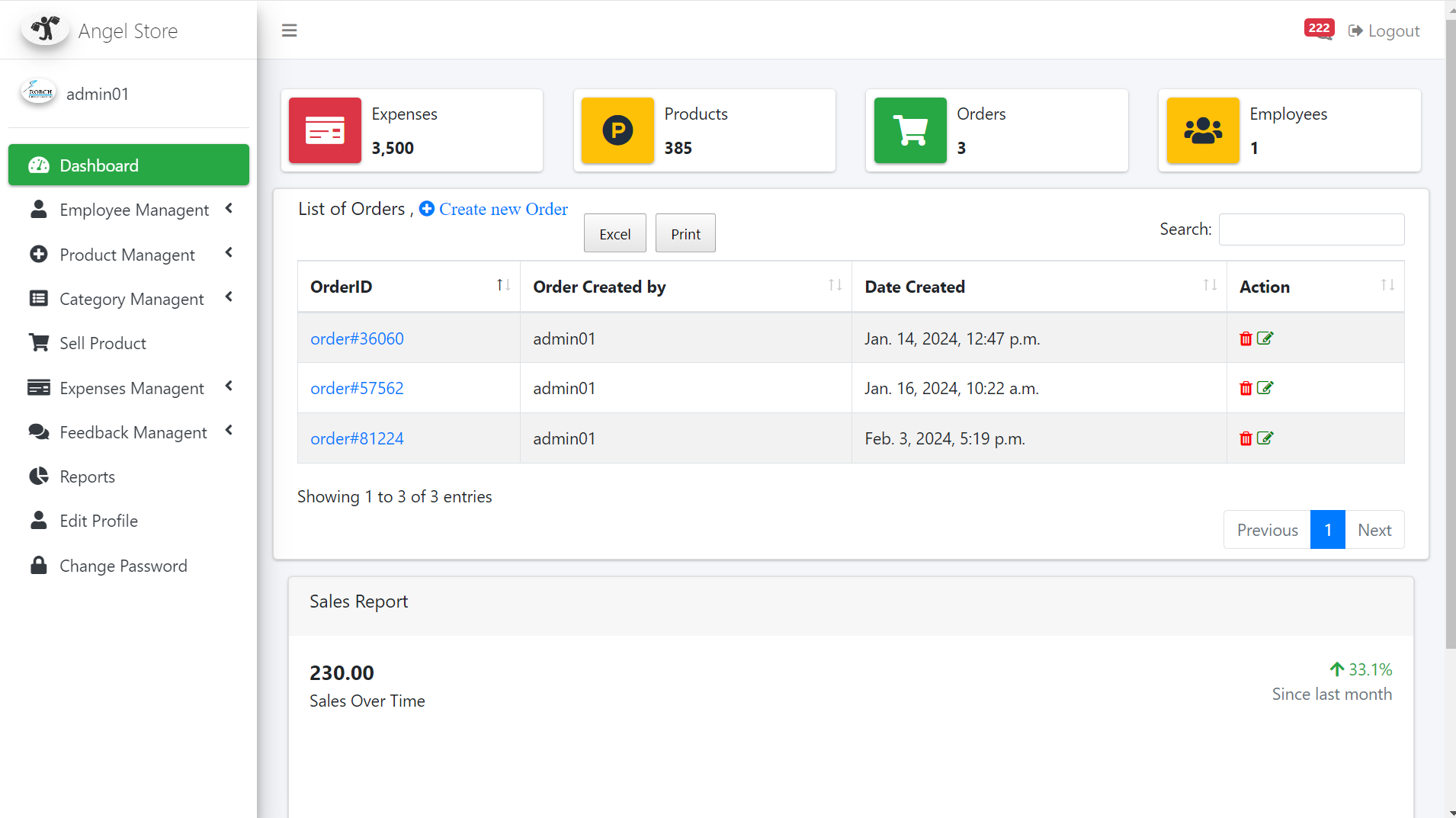Screen dimensions: 1456x818
Task: Open the notifications badge showing 222
Action: (1319, 29)
